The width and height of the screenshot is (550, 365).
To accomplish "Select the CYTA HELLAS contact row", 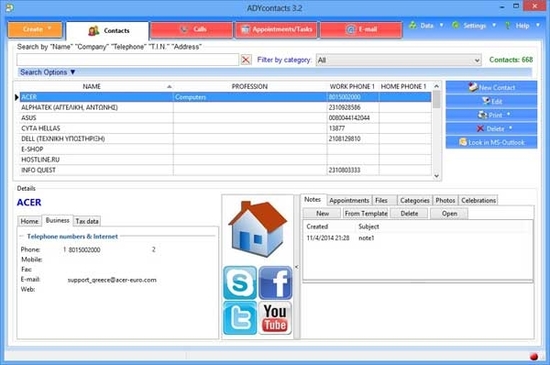I will (x=225, y=128).
